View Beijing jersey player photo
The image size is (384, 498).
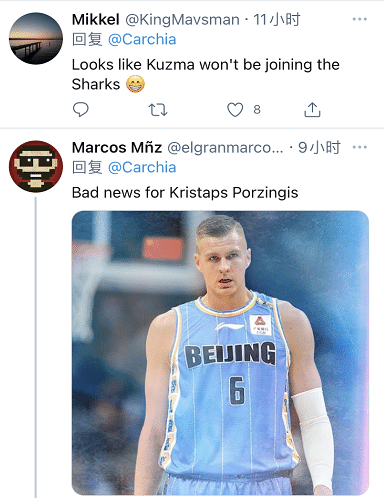(220, 353)
